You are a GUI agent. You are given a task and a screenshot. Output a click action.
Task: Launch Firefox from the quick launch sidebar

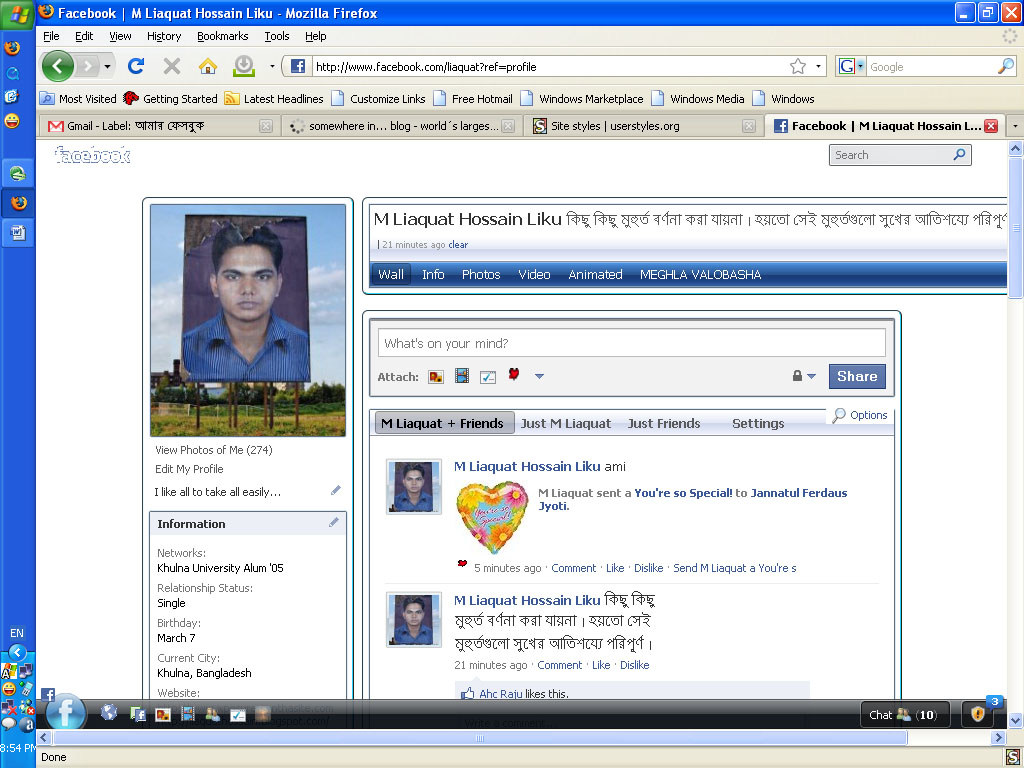[12, 48]
